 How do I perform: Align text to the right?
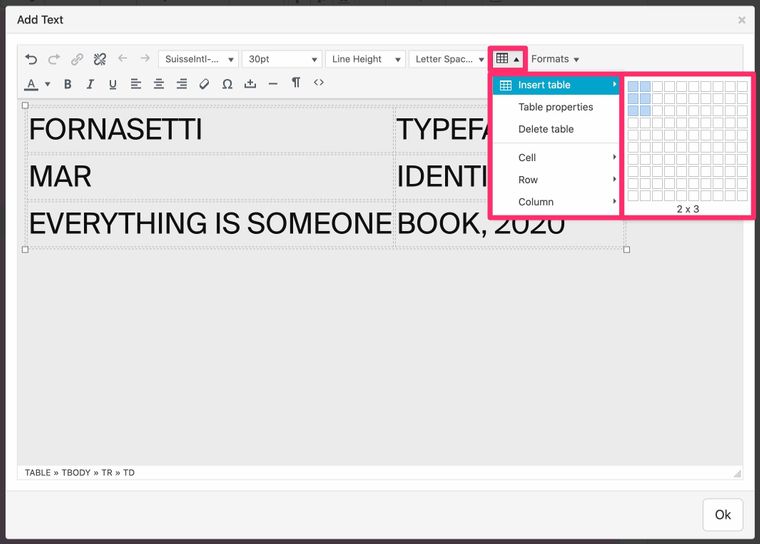click(181, 84)
